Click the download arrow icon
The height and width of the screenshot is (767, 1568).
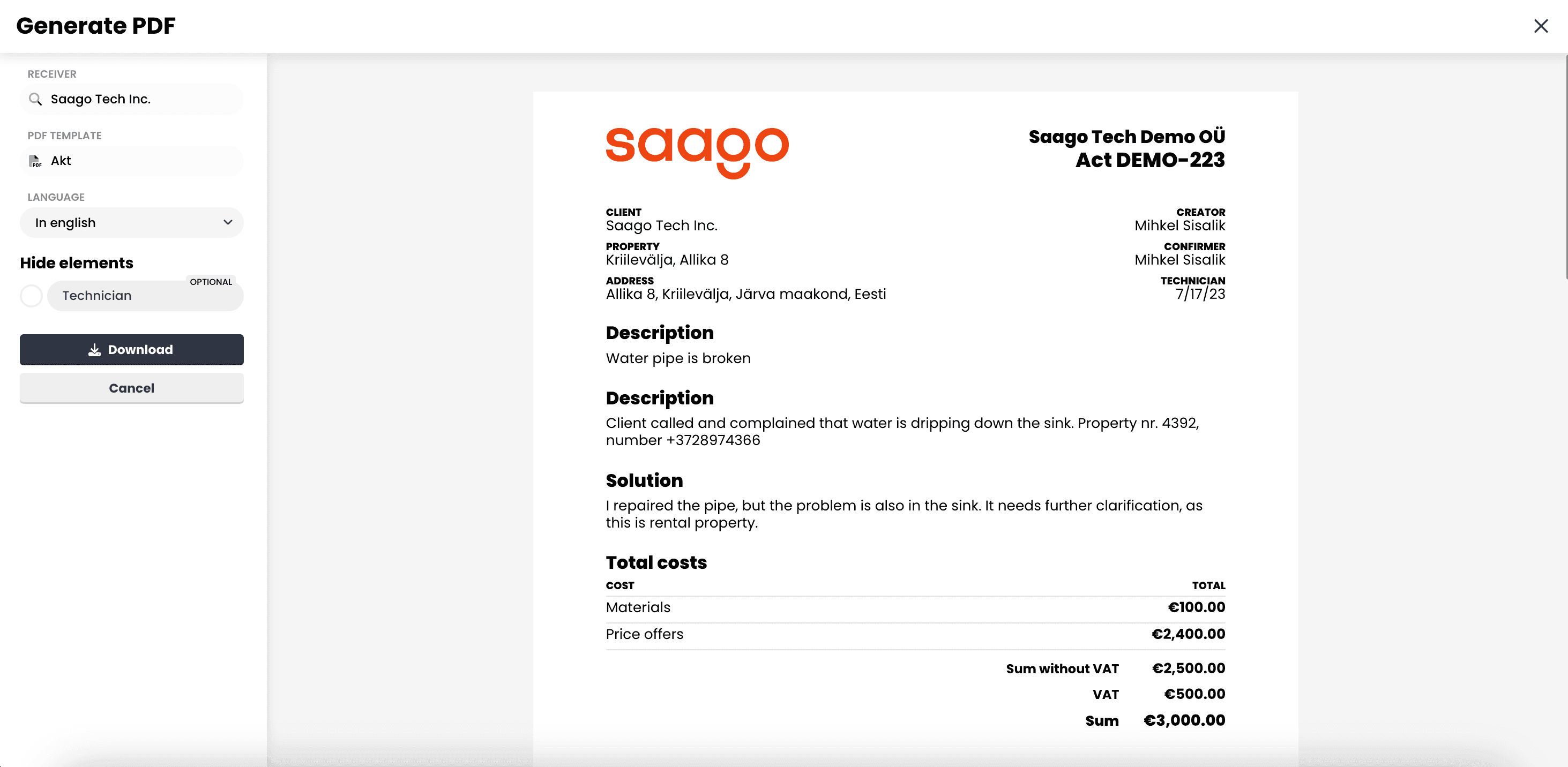pyautogui.click(x=94, y=350)
